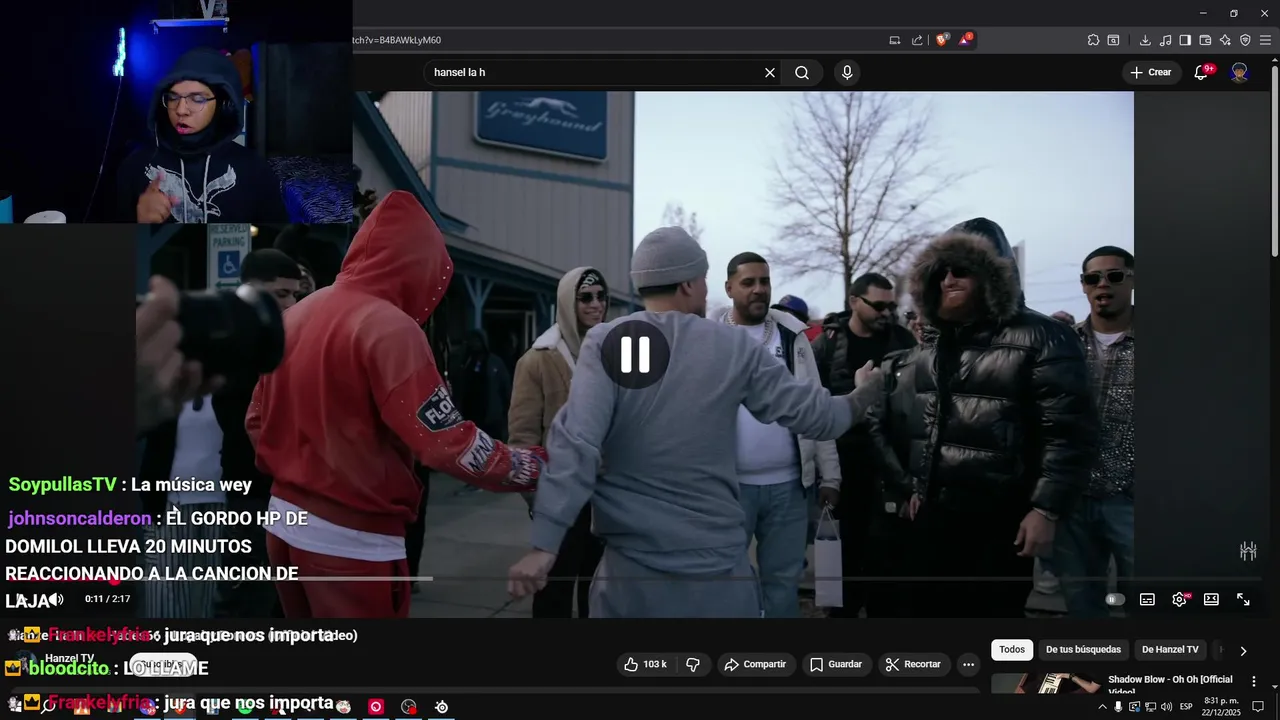This screenshot has height=720, width=1280.
Task: Click the Compartir share button
Action: tap(755, 664)
